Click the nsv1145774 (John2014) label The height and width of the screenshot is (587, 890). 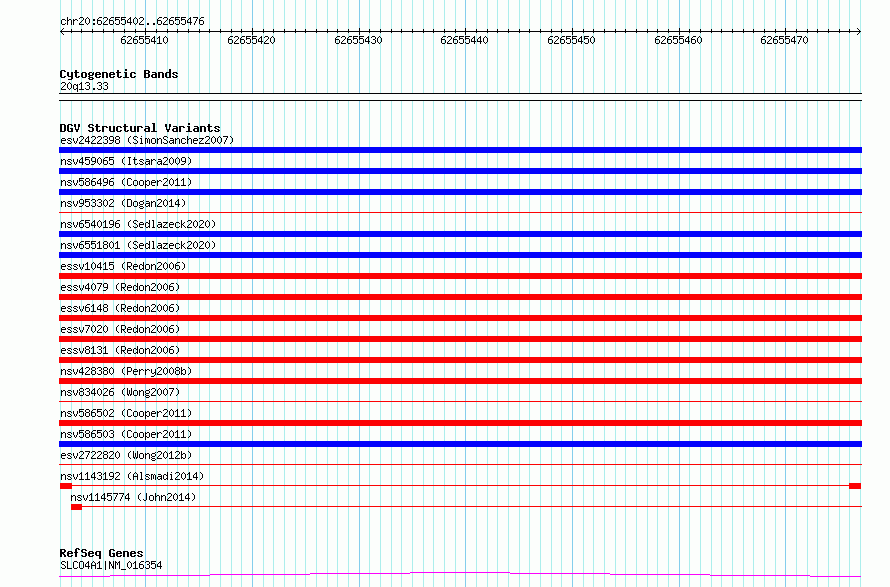point(133,497)
